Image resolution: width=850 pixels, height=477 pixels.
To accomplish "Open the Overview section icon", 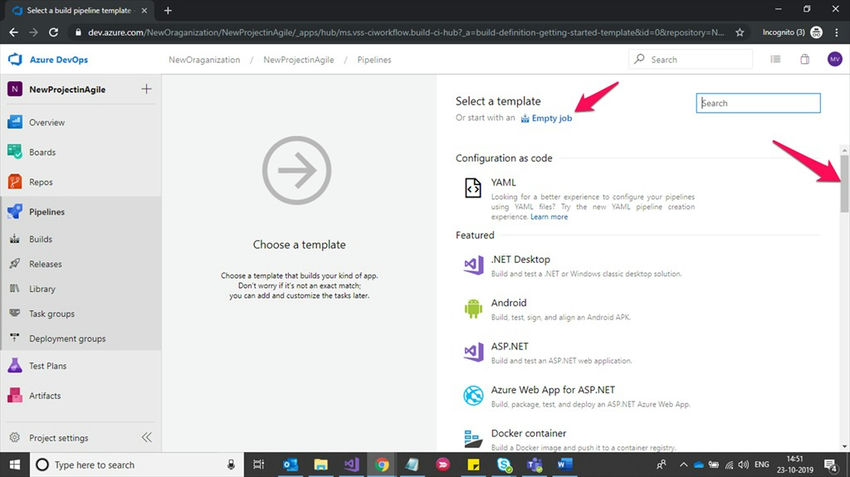I will (15, 122).
